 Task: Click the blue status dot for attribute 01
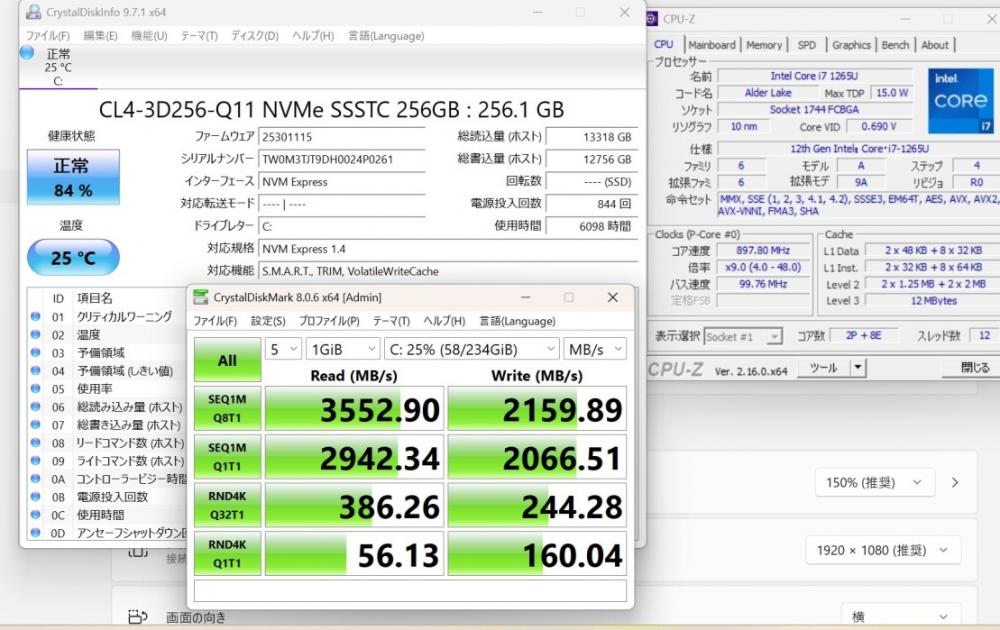click(35, 317)
